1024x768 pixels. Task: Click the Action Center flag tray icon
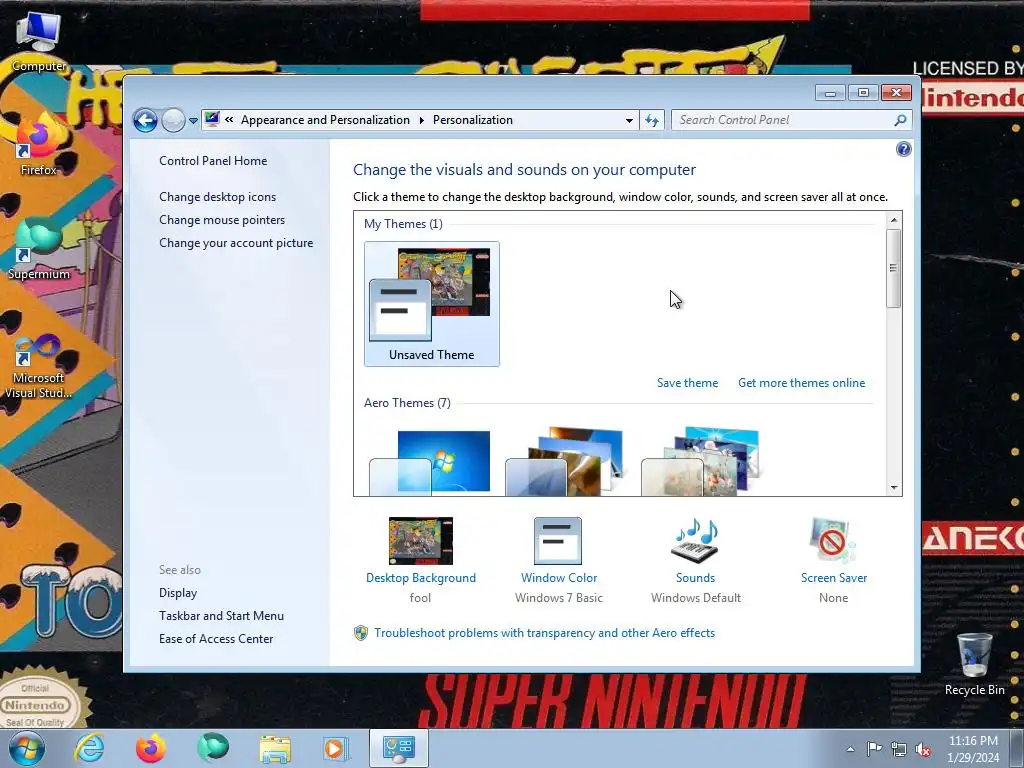tap(874, 748)
